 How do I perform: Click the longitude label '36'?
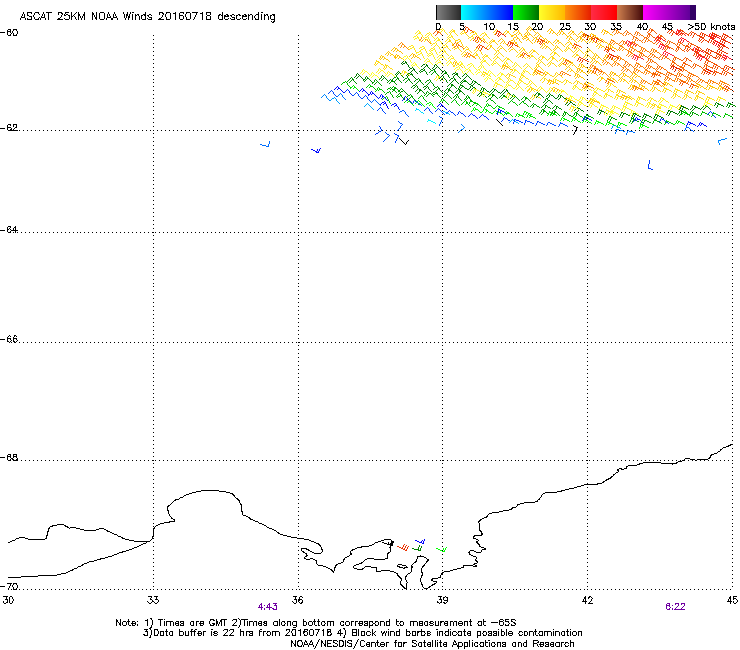point(297,600)
